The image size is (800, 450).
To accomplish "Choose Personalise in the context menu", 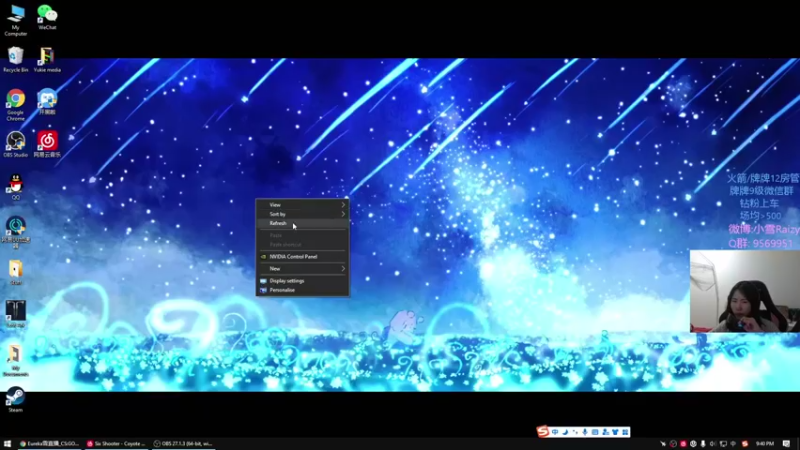I will 303,290.
